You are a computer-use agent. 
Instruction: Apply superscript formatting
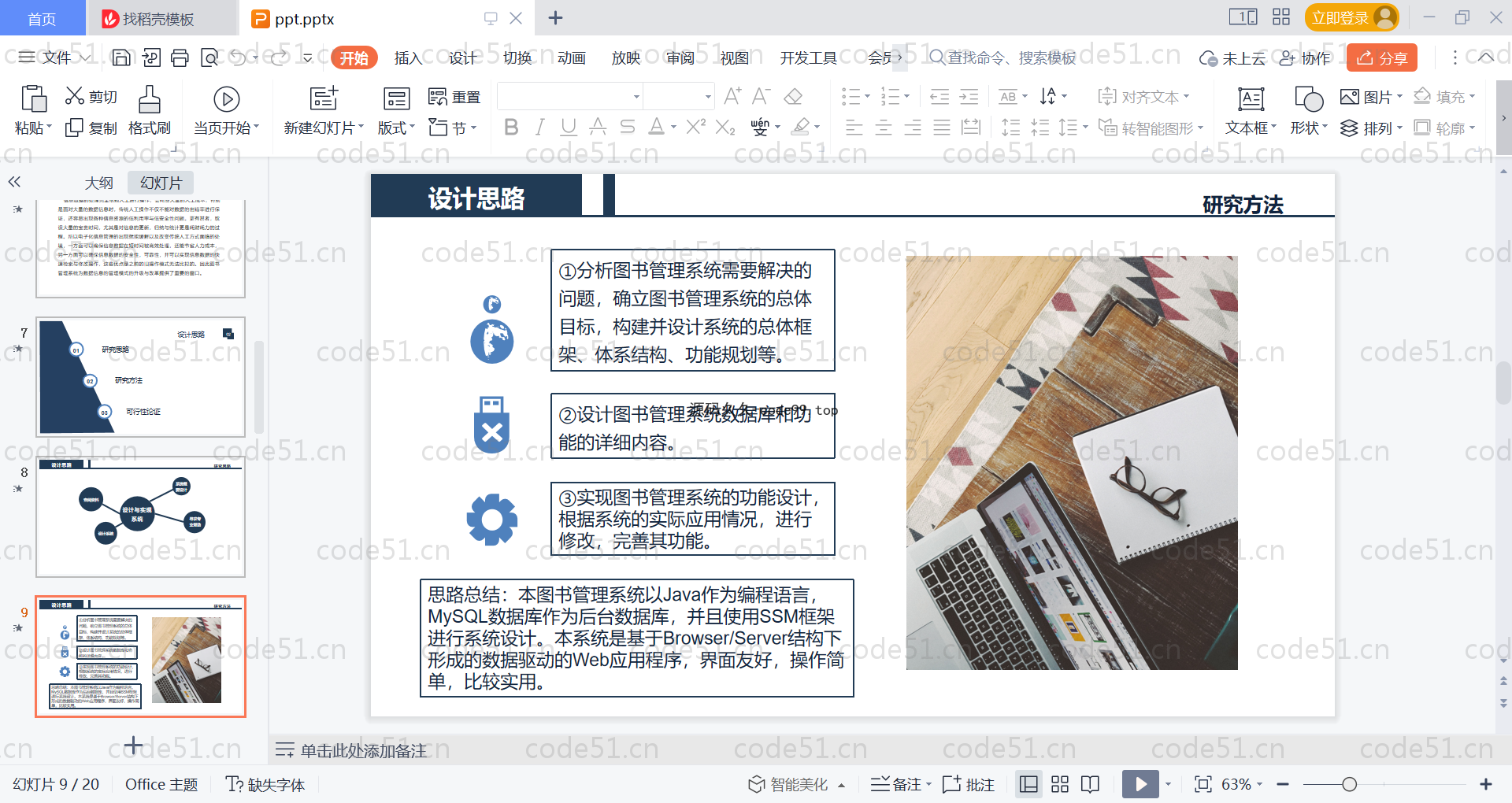point(695,127)
